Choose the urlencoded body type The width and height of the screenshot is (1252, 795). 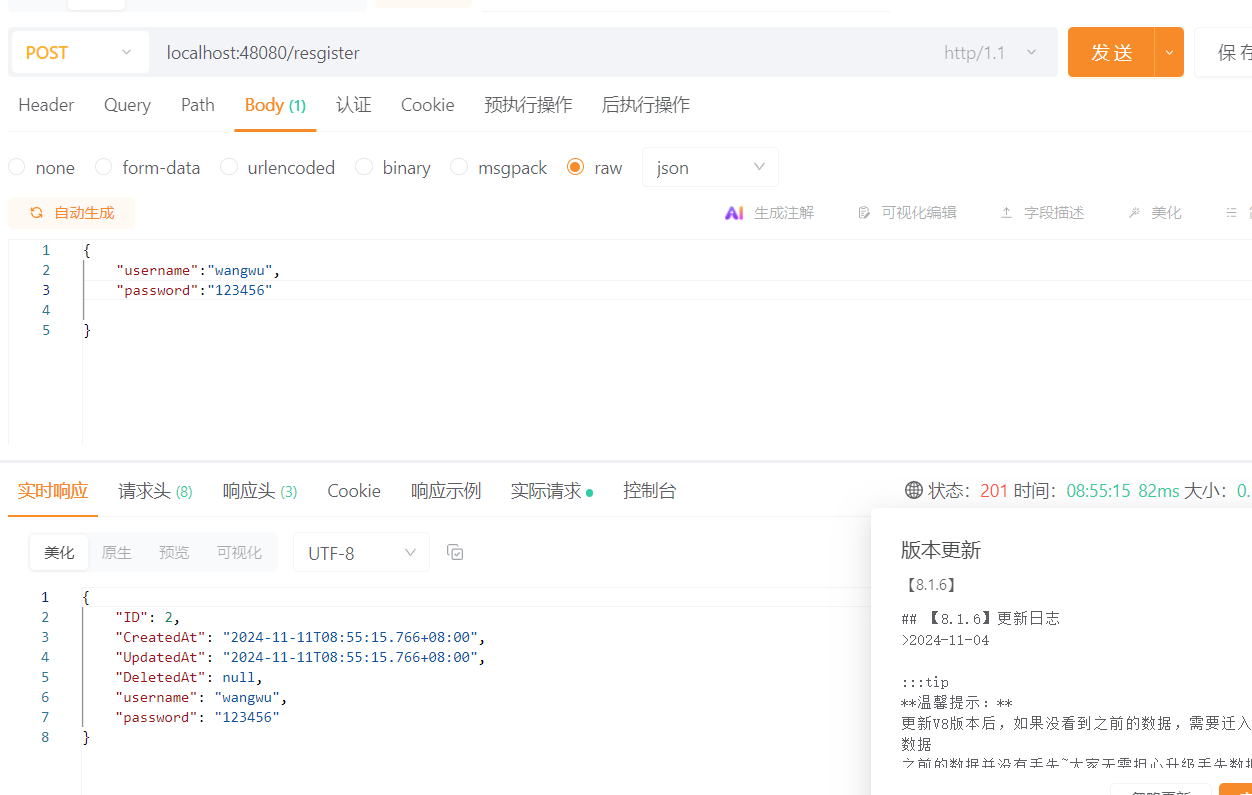[229, 167]
